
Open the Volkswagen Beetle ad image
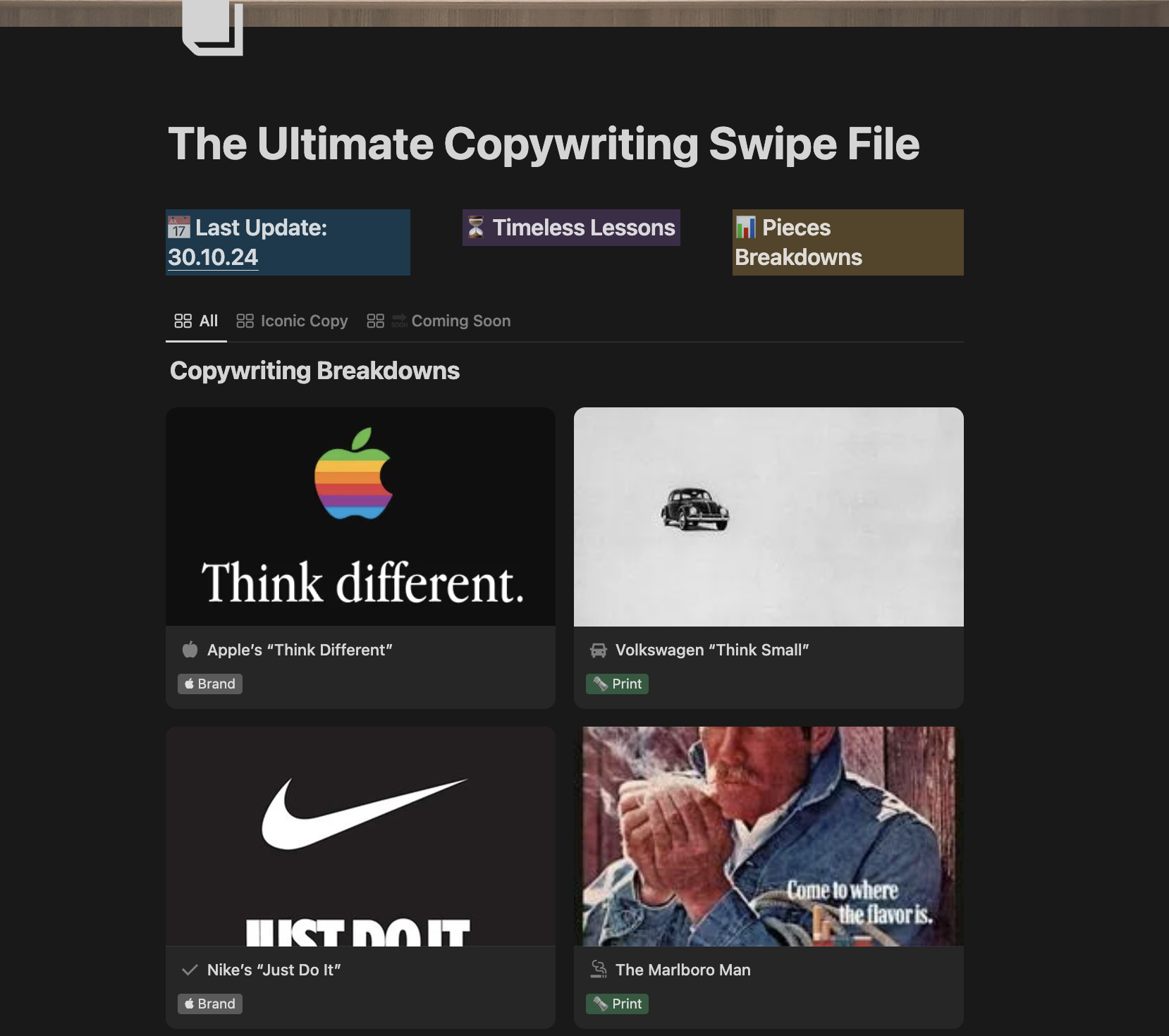[x=768, y=517]
